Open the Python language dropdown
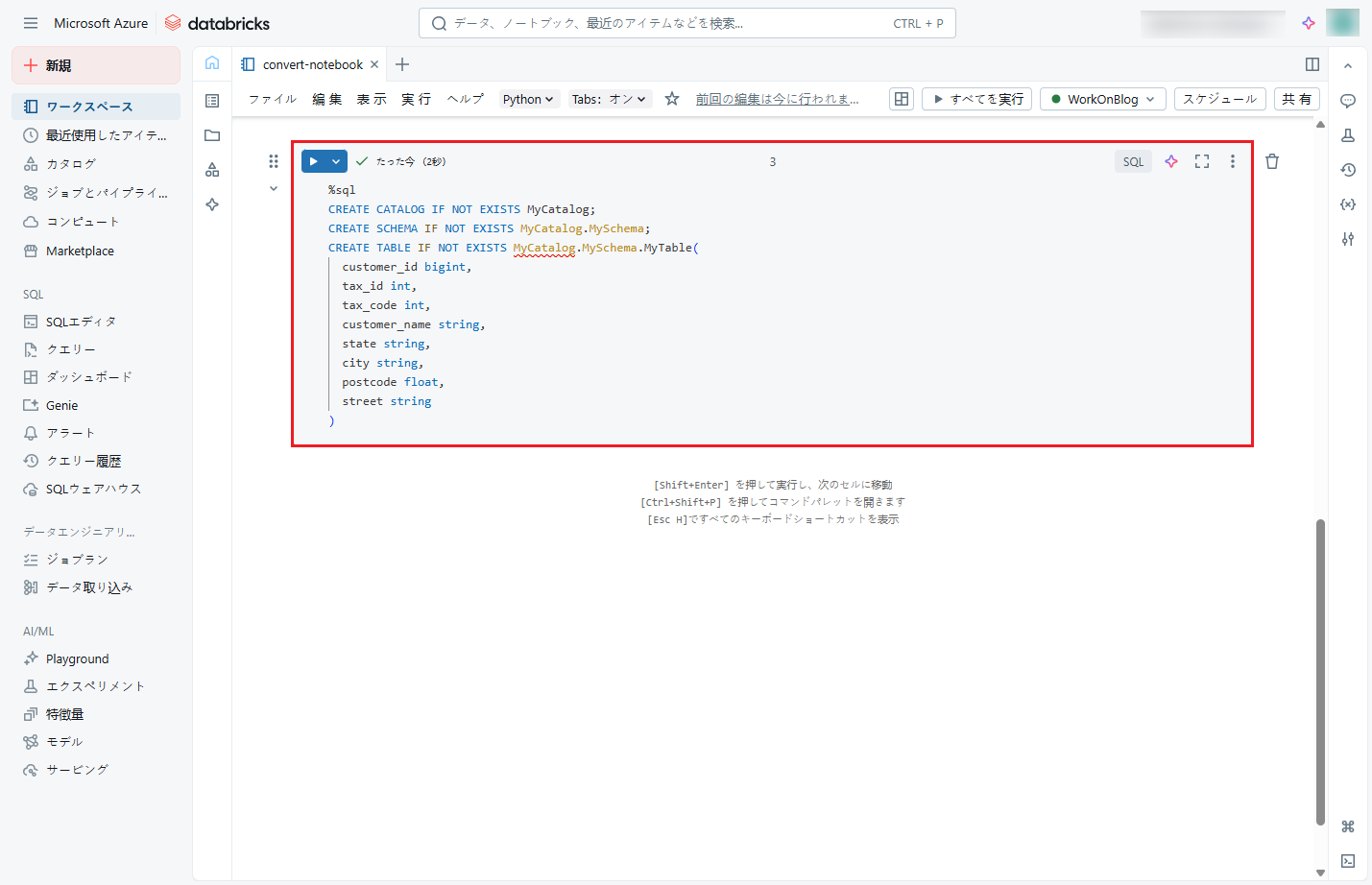The image size is (1372, 885). coord(528,99)
